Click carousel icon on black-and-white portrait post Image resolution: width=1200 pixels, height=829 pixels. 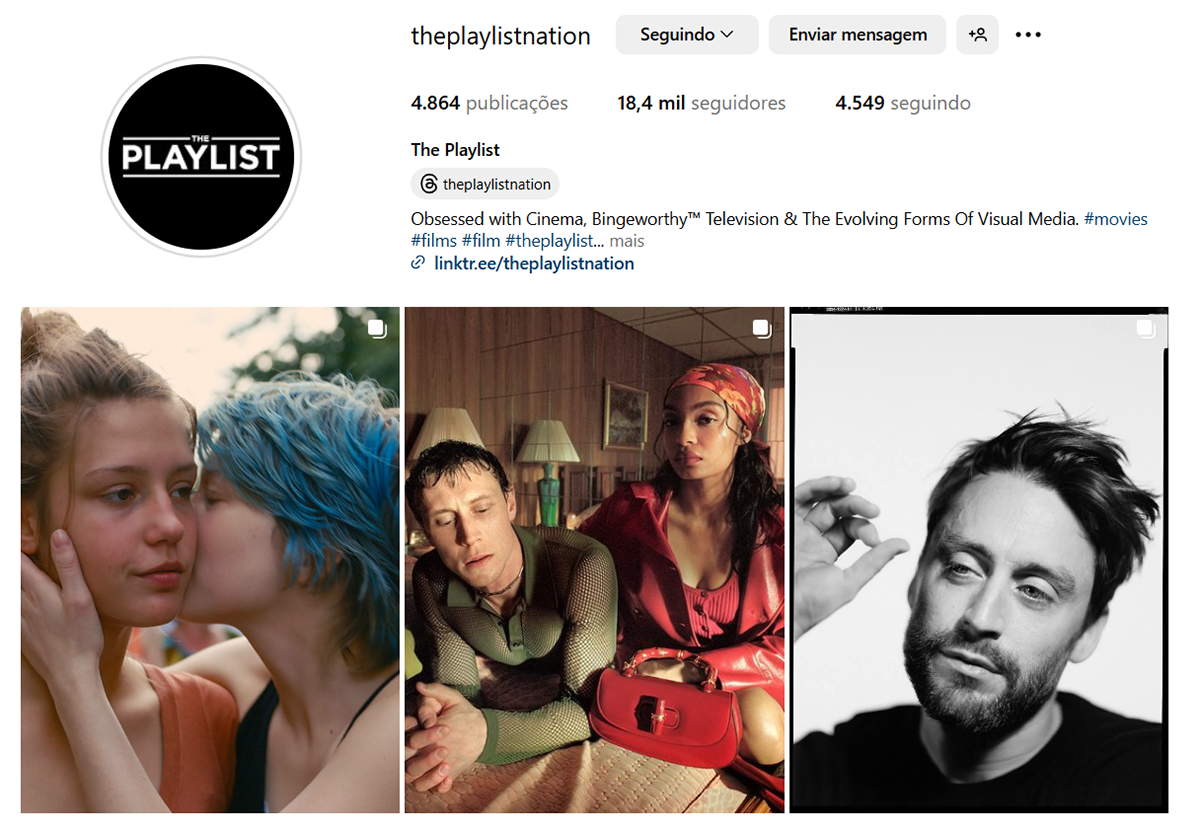point(1146,329)
